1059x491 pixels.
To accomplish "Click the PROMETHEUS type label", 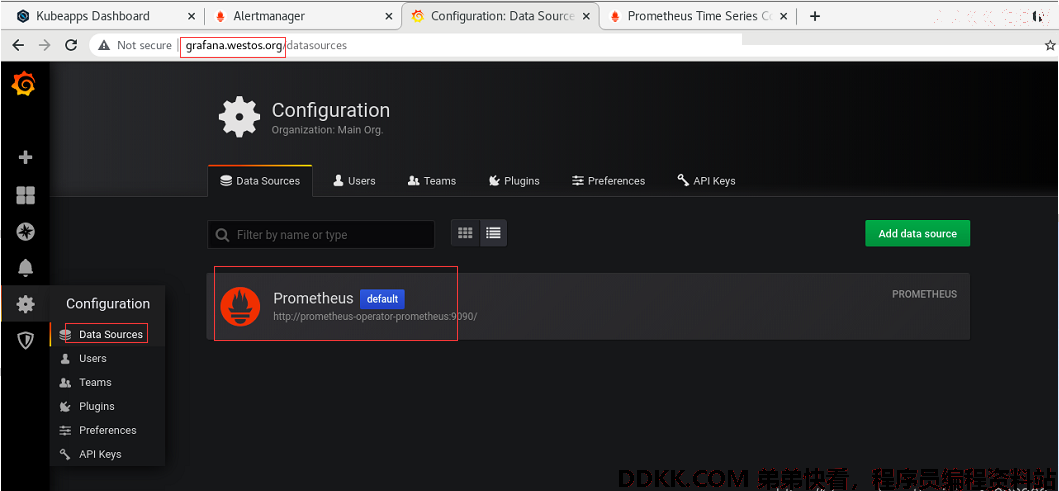I will 924,294.
